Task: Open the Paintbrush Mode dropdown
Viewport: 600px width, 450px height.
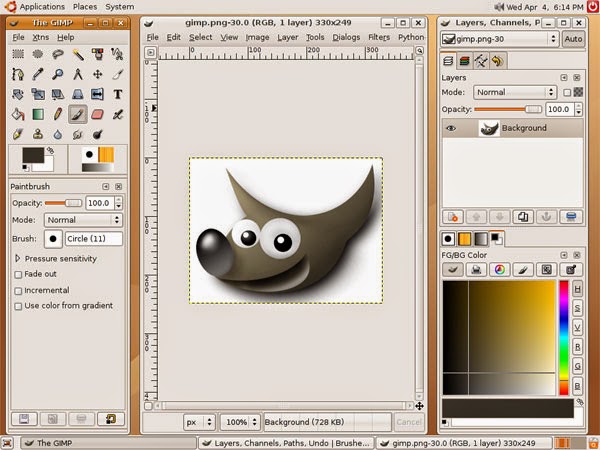Action: click(83, 220)
